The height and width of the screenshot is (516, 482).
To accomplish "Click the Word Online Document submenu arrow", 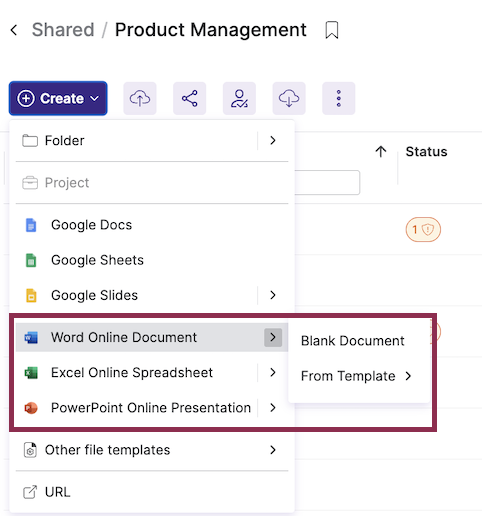I will [x=273, y=337].
